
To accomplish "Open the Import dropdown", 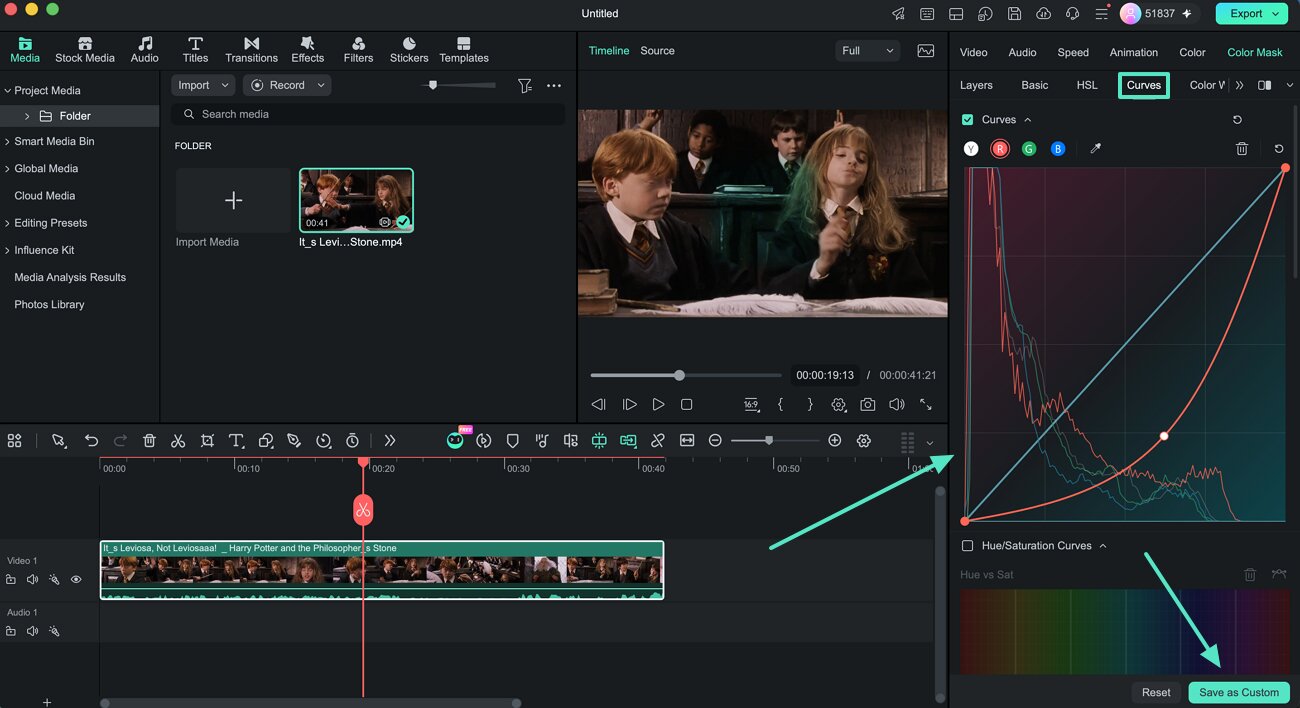I will (x=203, y=86).
